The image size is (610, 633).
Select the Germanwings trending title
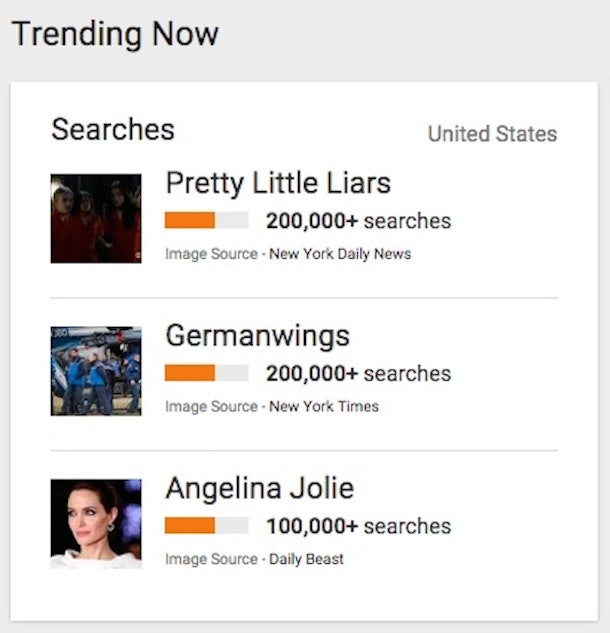pyautogui.click(x=258, y=336)
